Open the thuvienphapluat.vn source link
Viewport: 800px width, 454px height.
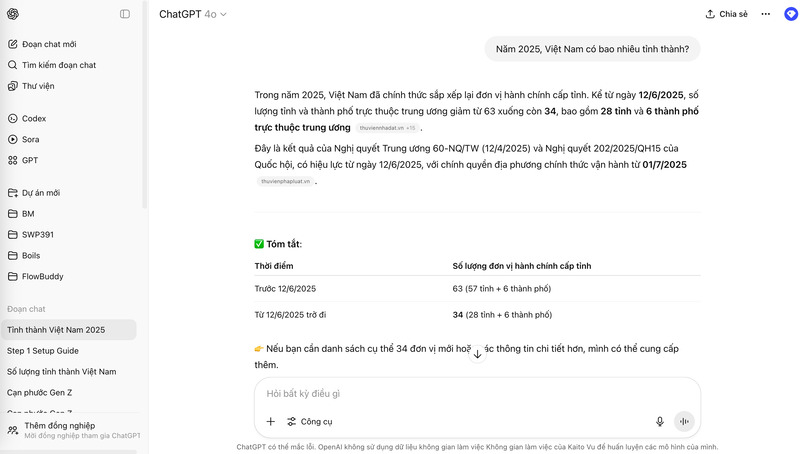(286, 182)
